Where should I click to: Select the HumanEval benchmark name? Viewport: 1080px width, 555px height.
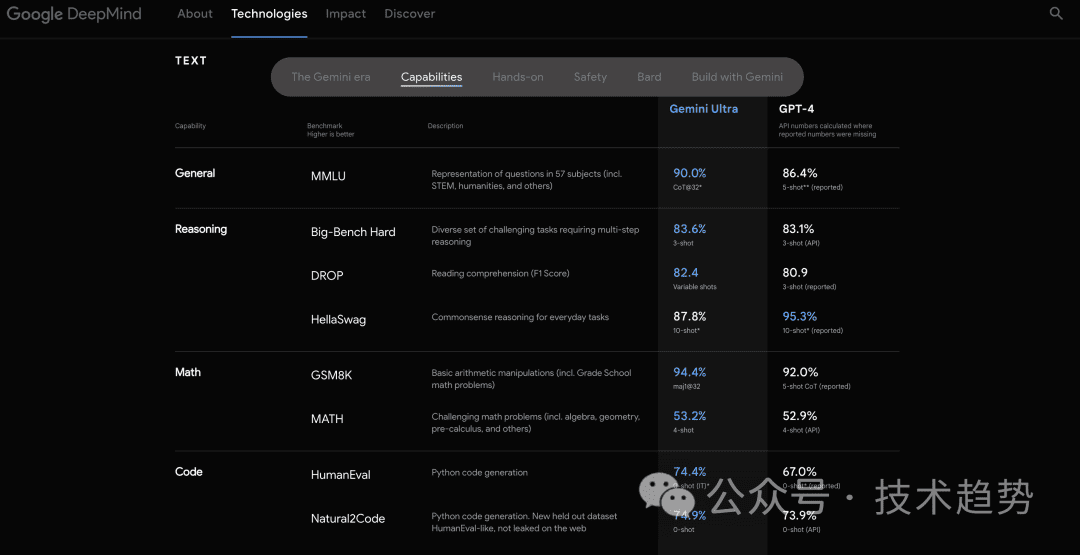pyautogui.click(x=342, y=474)
